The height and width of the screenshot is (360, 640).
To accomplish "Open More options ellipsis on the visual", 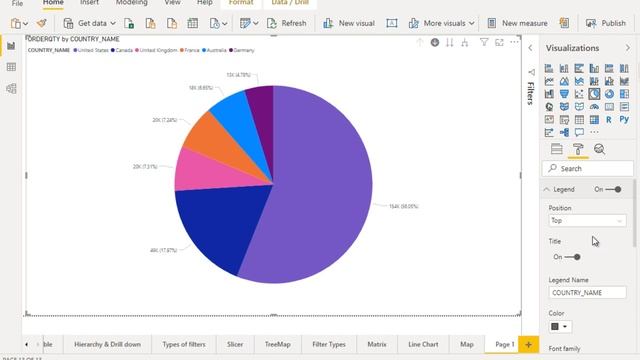I will click(x=514, y=42).
